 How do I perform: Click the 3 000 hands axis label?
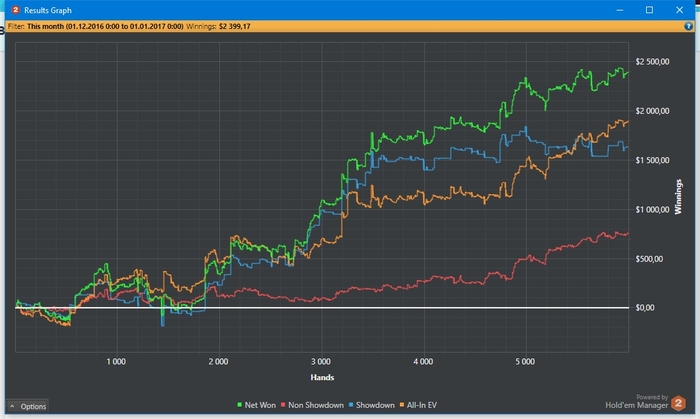[x=321, y=361]
